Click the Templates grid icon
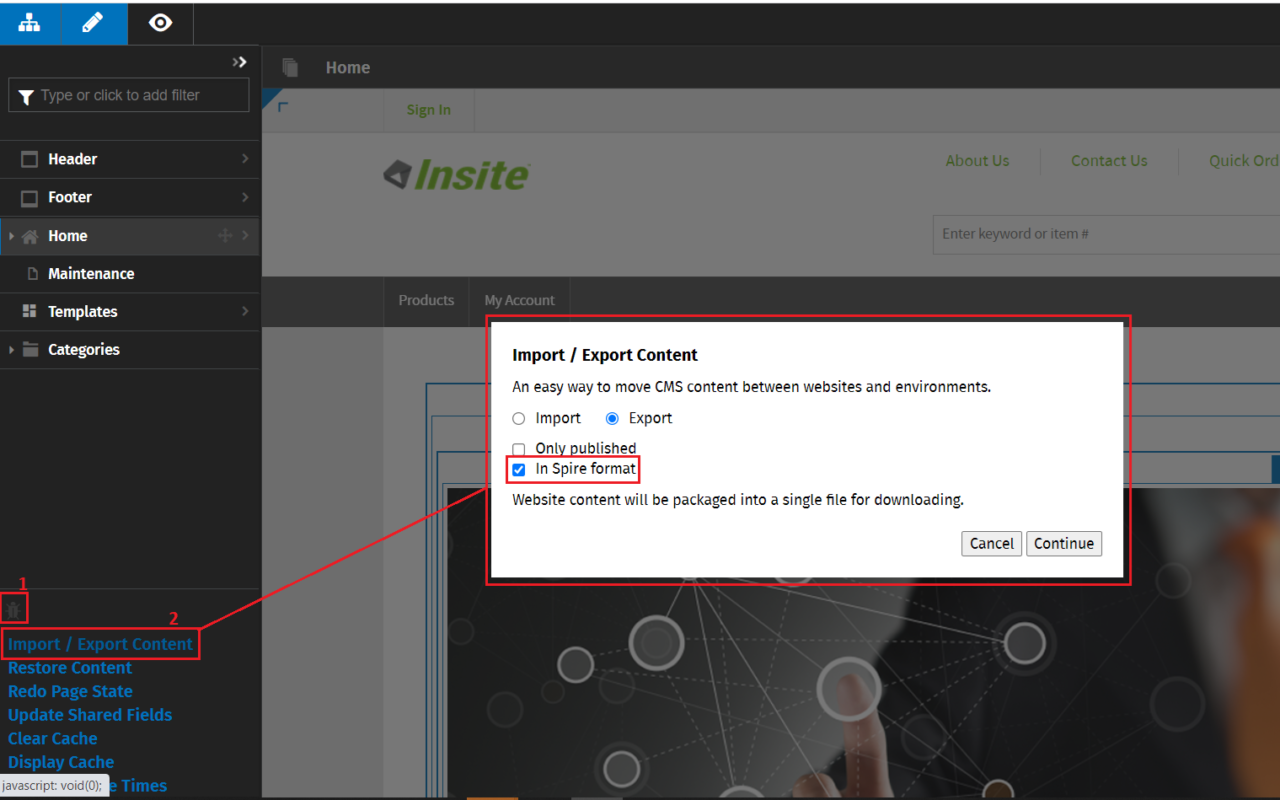1280x800 pixels. coord(32,311)
